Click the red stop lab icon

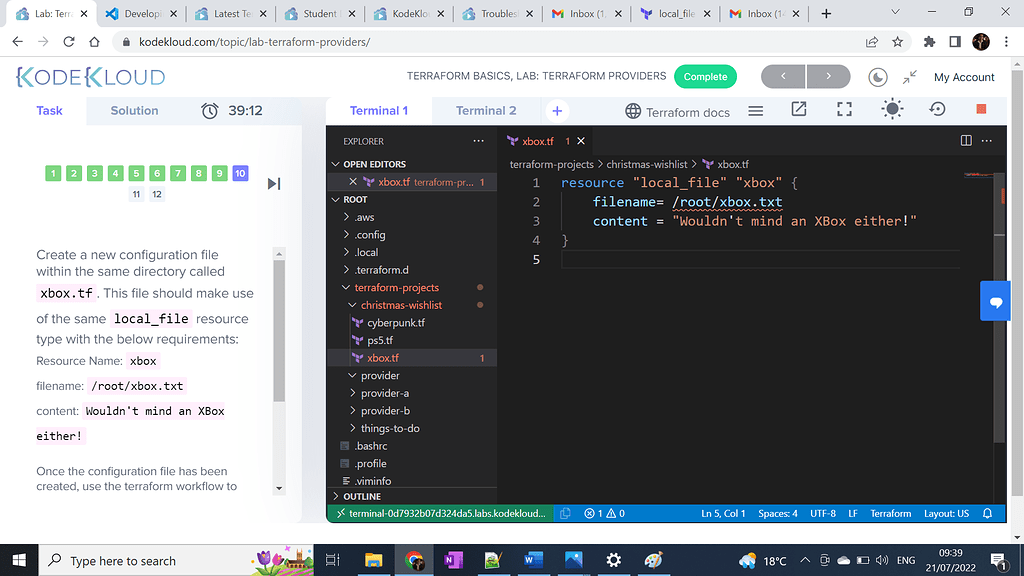(981, 110)
